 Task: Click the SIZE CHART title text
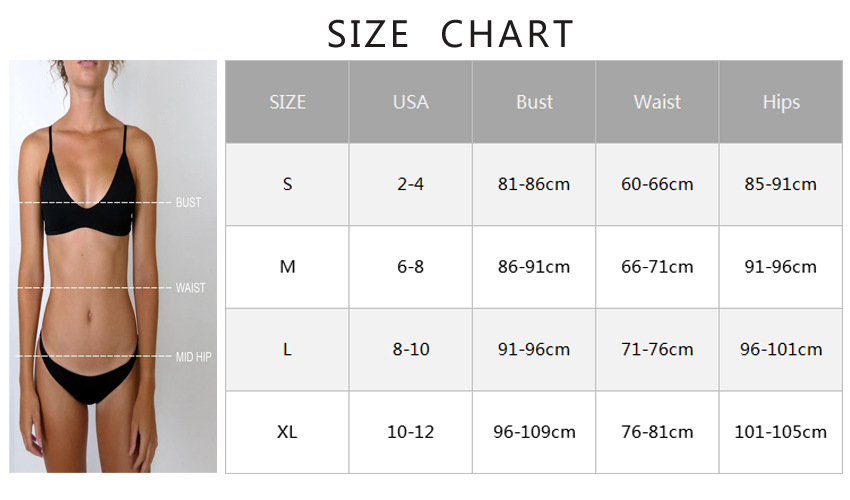[x=450, y=34]
